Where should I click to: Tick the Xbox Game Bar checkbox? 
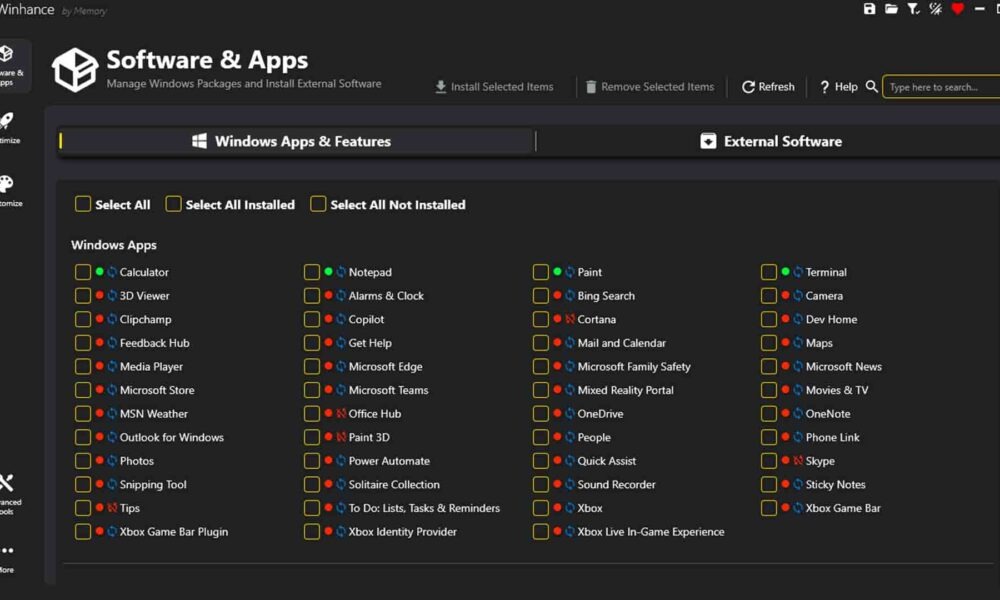769,508
